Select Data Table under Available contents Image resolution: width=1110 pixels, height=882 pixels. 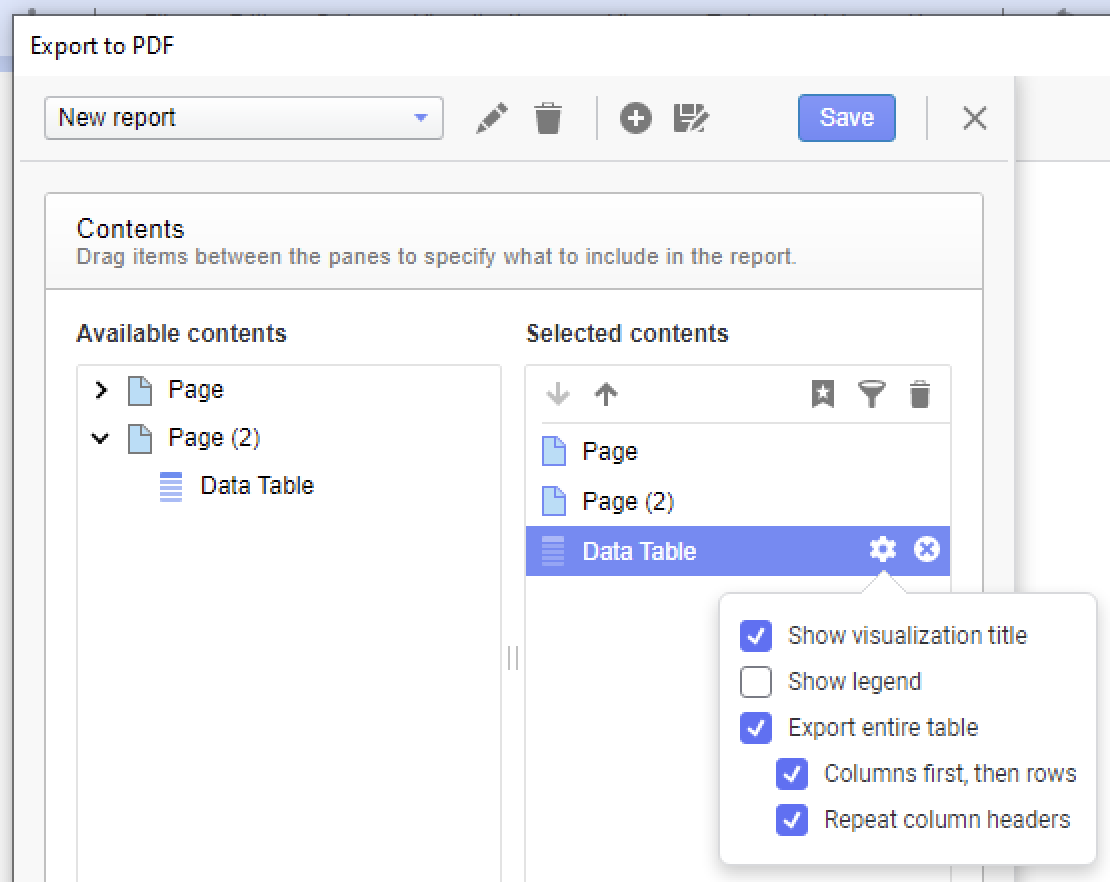click(x=256, y=486)
